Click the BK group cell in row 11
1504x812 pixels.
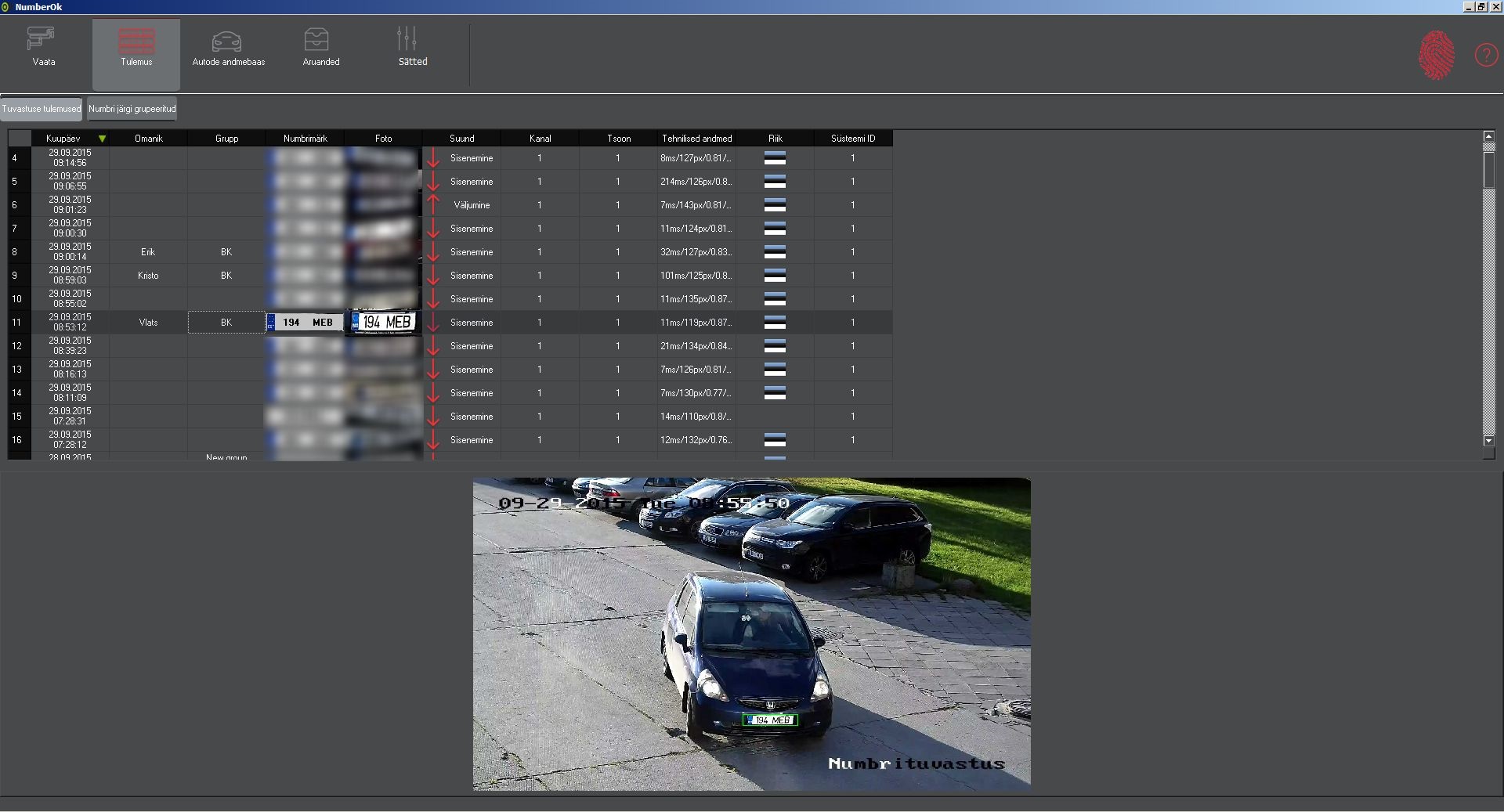226,323
